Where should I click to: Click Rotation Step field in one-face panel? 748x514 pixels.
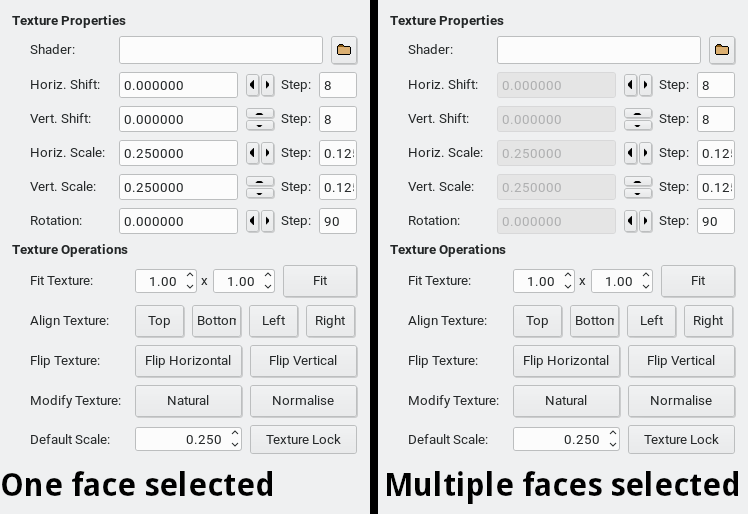coord(338,221)
